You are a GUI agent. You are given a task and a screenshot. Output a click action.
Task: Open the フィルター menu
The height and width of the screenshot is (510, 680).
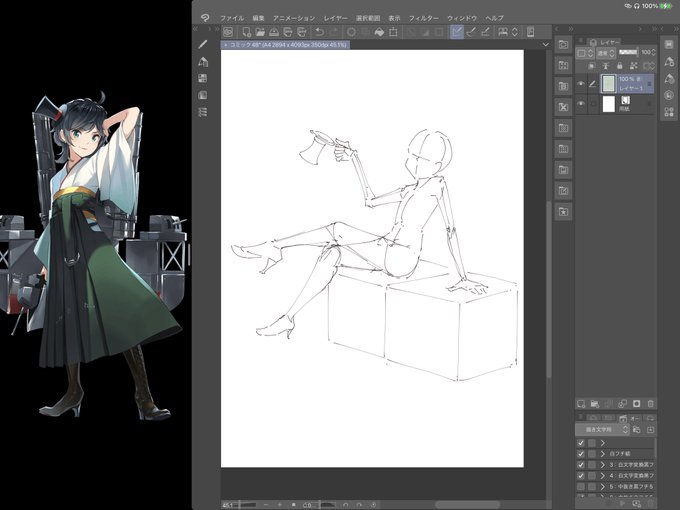point(424,18)
